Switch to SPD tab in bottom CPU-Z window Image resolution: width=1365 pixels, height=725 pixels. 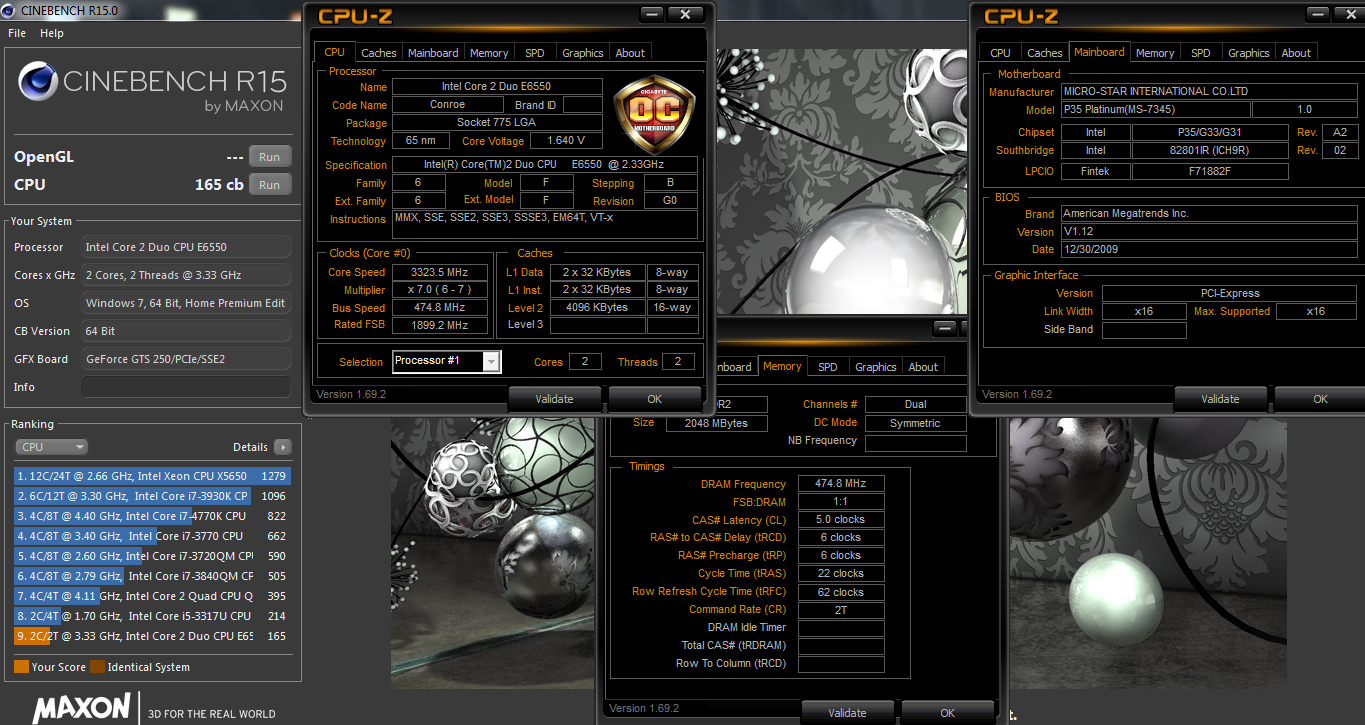pyautogui.click(x=828, y=367)
